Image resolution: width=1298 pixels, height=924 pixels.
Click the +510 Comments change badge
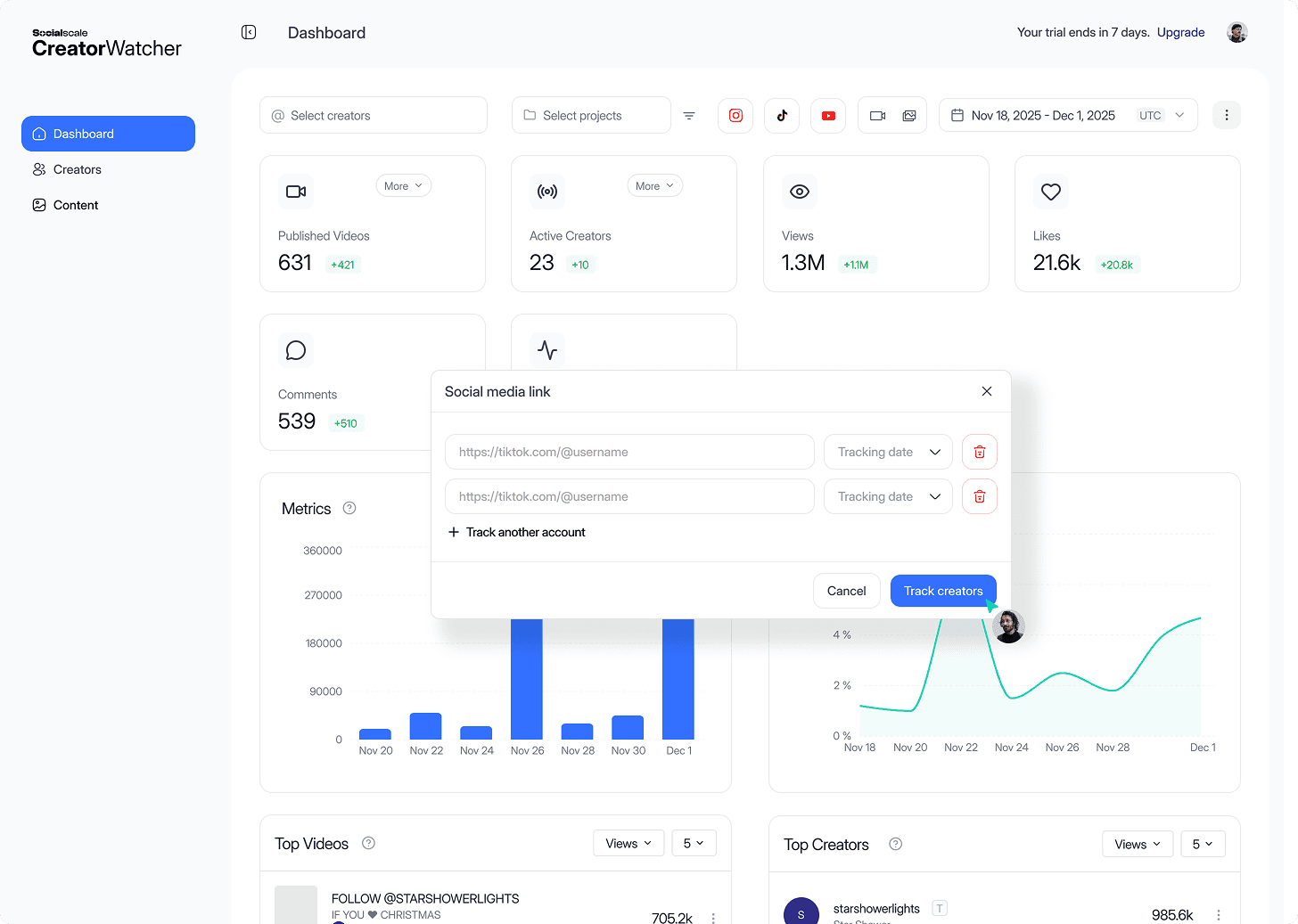[x=346, y=423]
